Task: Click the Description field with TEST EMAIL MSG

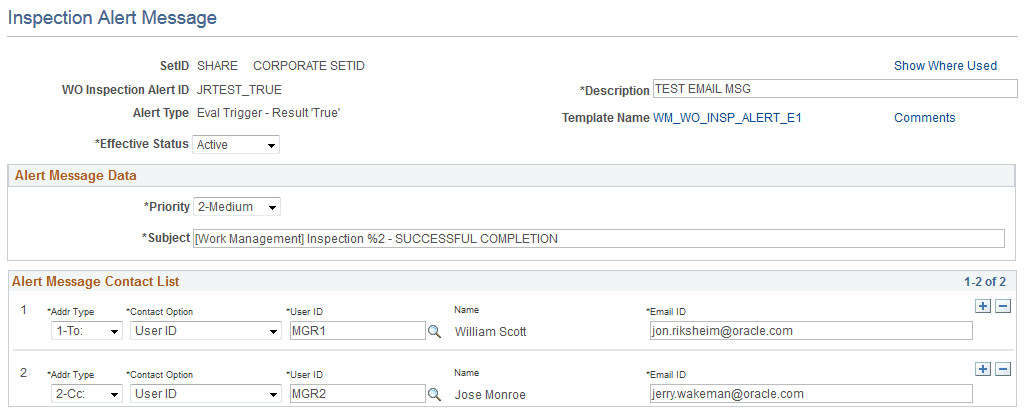Action: point(834,89)
